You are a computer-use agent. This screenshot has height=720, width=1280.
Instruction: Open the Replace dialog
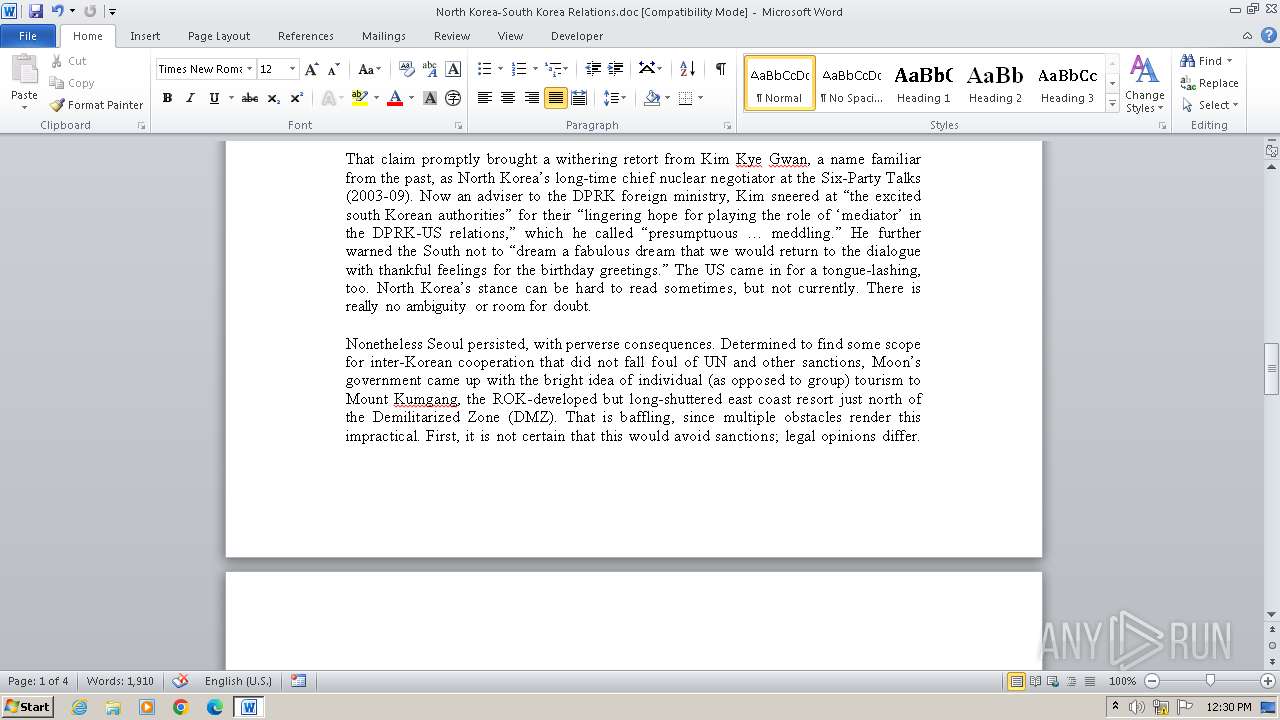click(x=1209, y=83)
